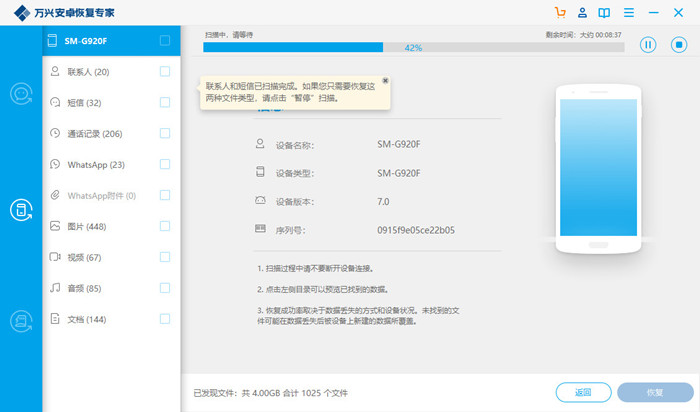Click the 设备名称 person icon
700x412 pixels.
[x=260, y=144]
